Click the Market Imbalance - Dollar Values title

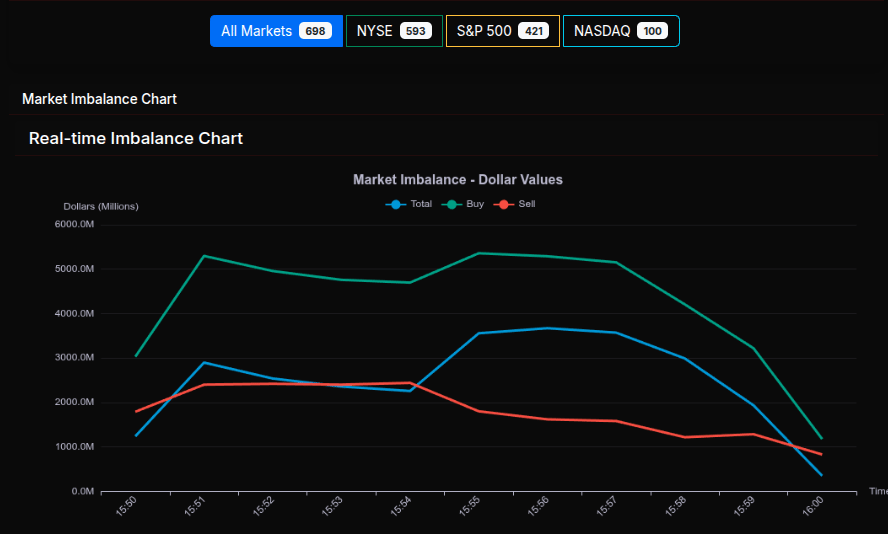pyautogui.click(x=458, y=180)
